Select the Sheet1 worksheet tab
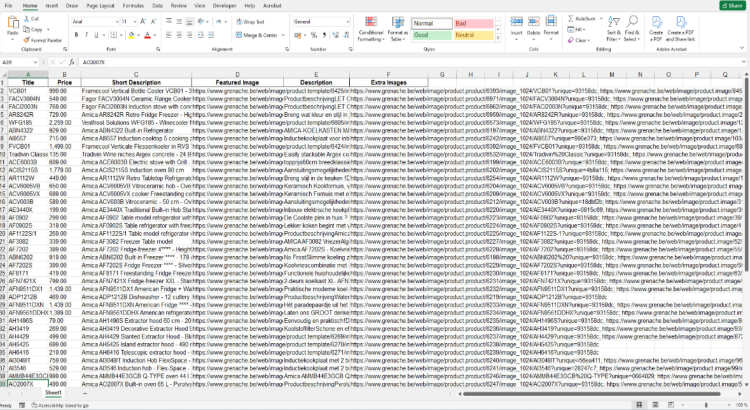 point(53,393)
